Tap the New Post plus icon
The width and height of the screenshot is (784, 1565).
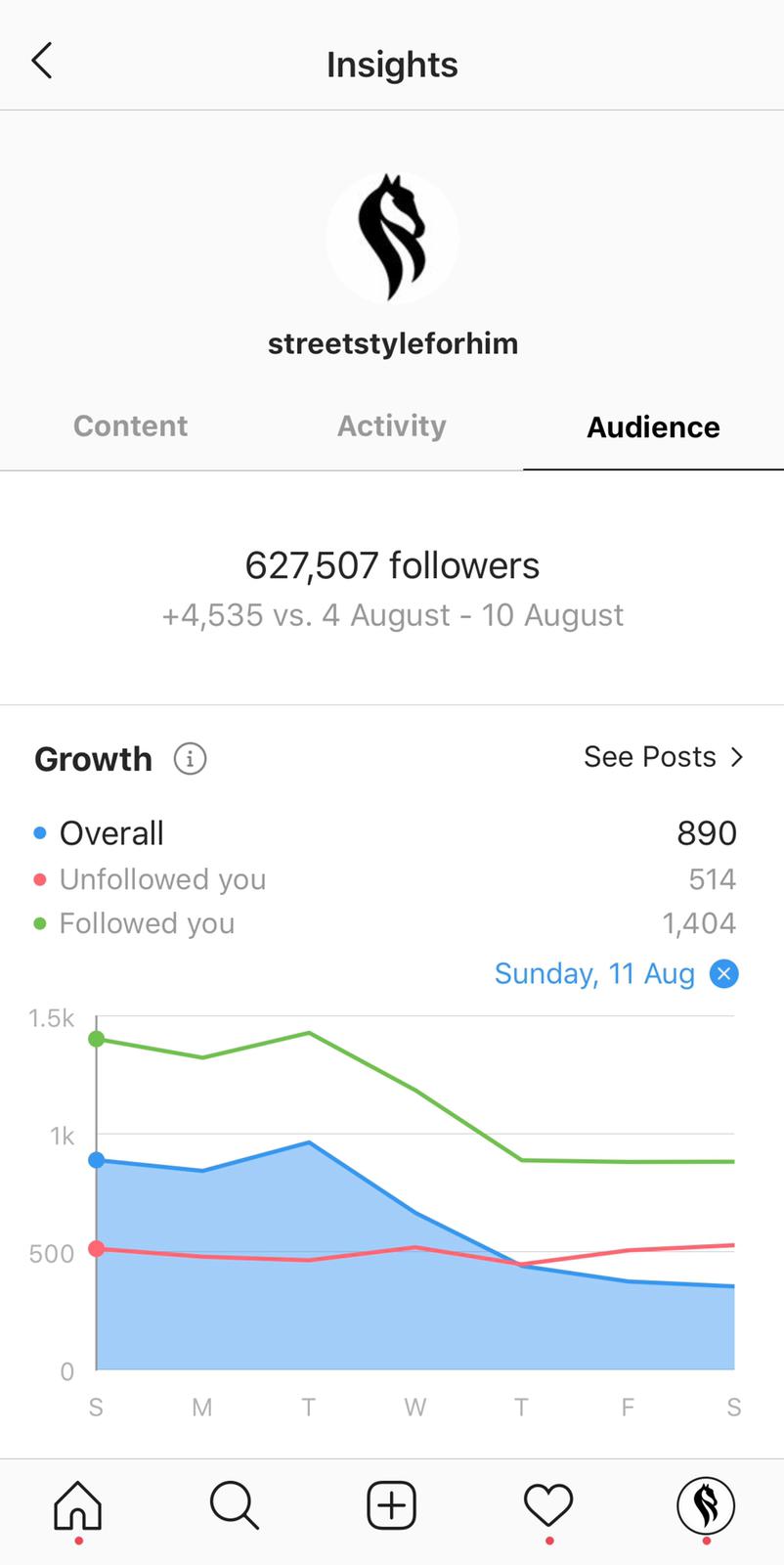click(x=392, y=1504)
